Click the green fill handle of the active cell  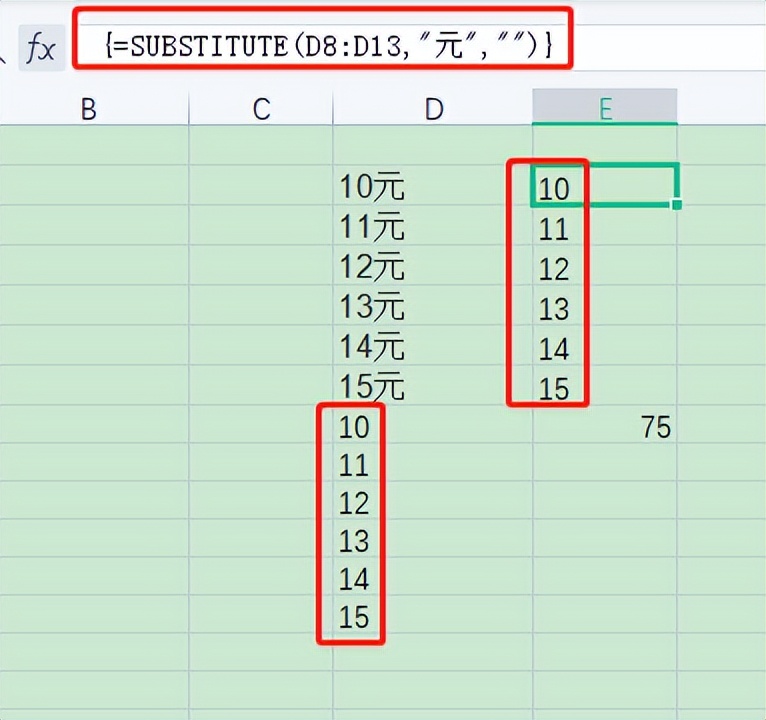click(x=677, y=205)
